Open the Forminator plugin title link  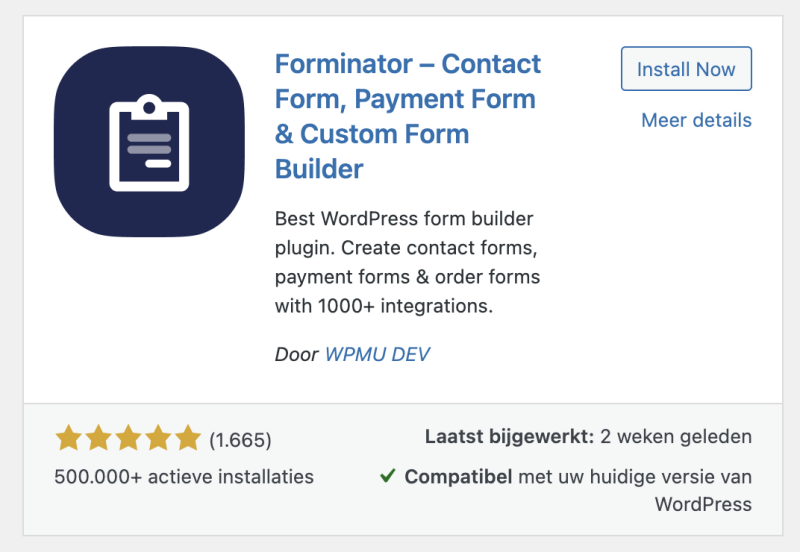tap(407, 116)
